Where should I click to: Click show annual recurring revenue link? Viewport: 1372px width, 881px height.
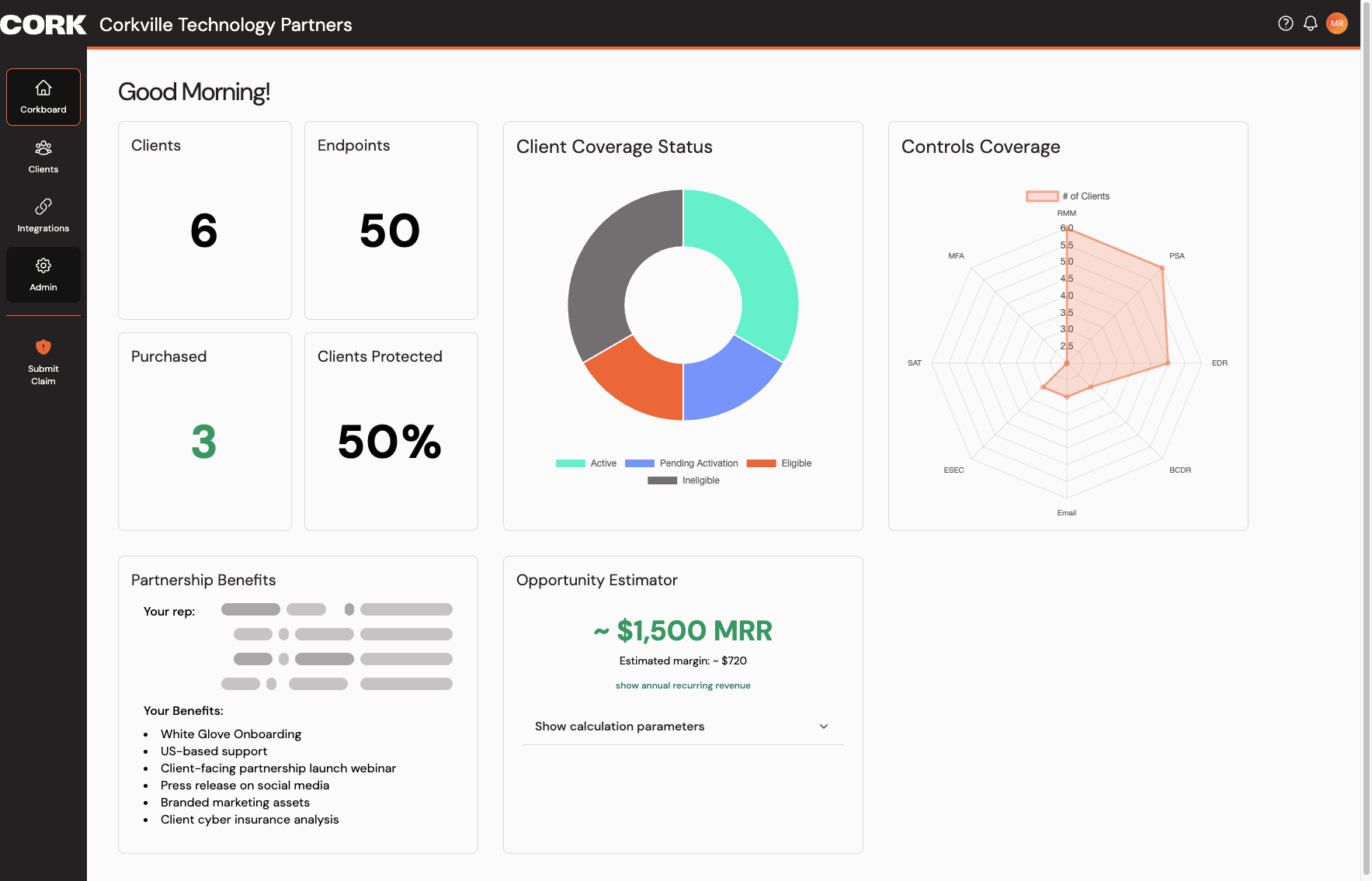coord(683,685)
